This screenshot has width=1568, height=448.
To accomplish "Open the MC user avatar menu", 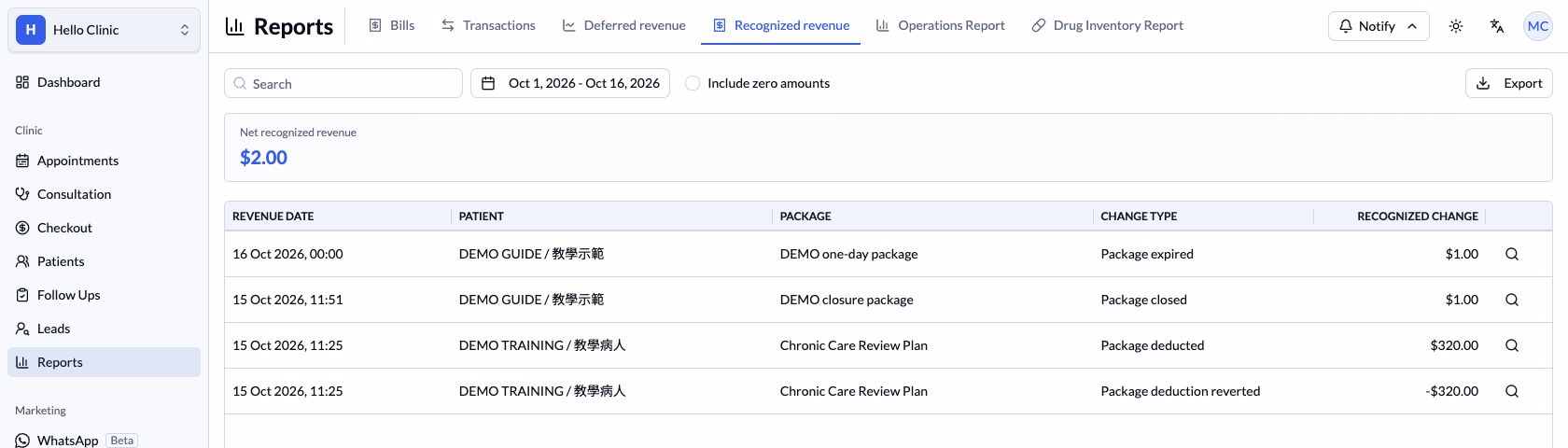I will pyautogui.click(x=1538, y=26).
